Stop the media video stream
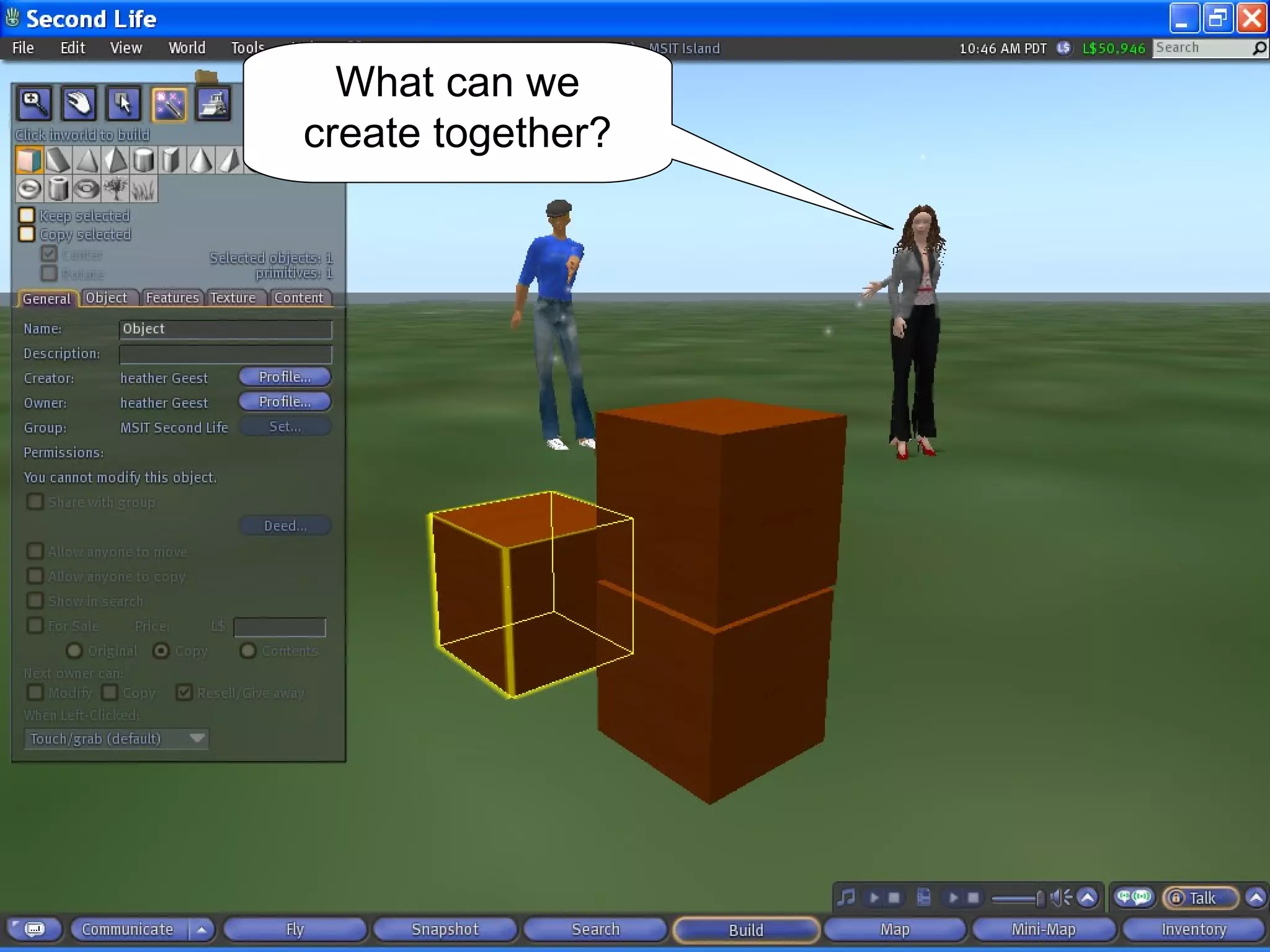The image size is (1270, 952). 973,897
